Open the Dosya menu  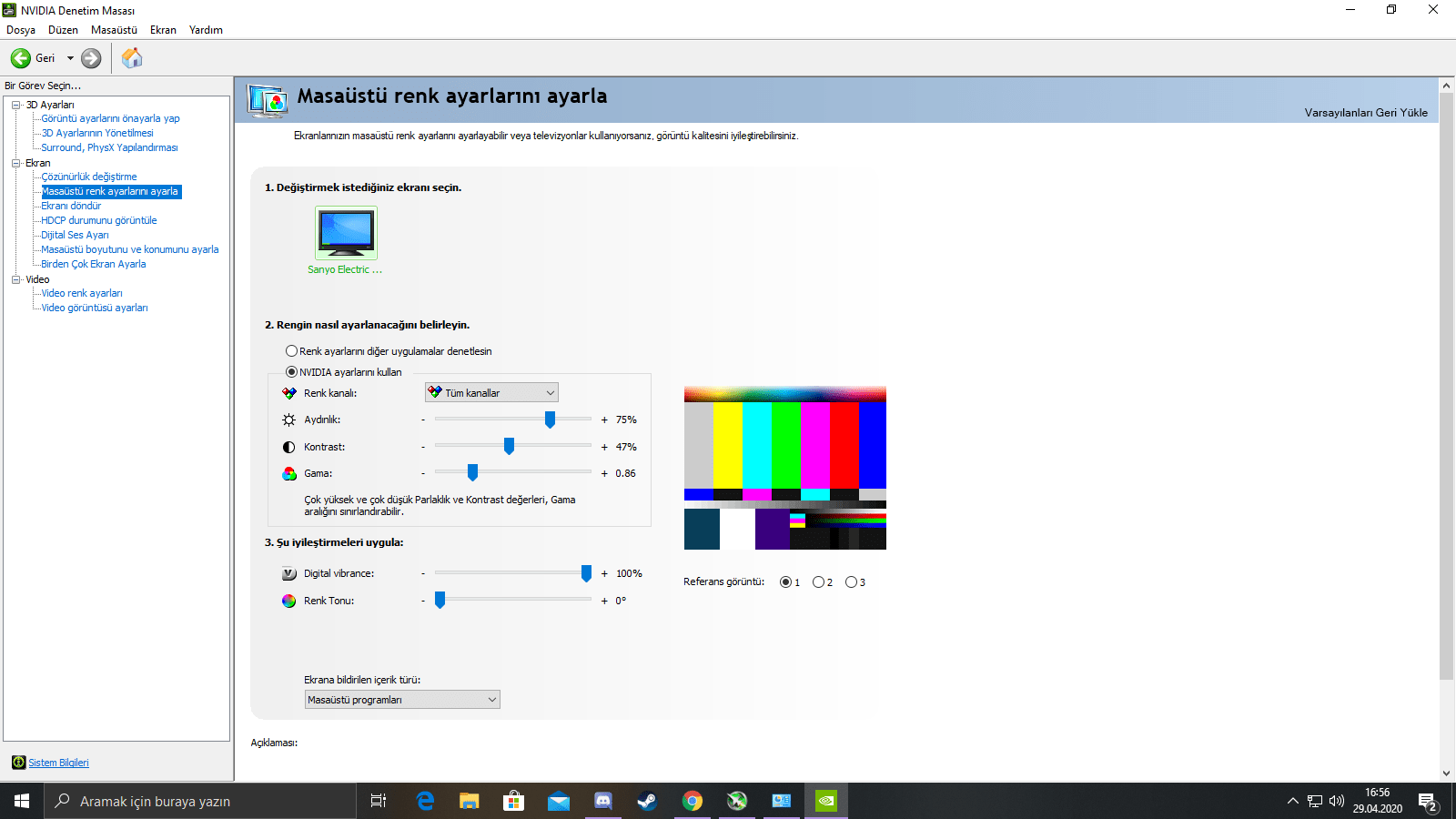click(x=21, y=30)
